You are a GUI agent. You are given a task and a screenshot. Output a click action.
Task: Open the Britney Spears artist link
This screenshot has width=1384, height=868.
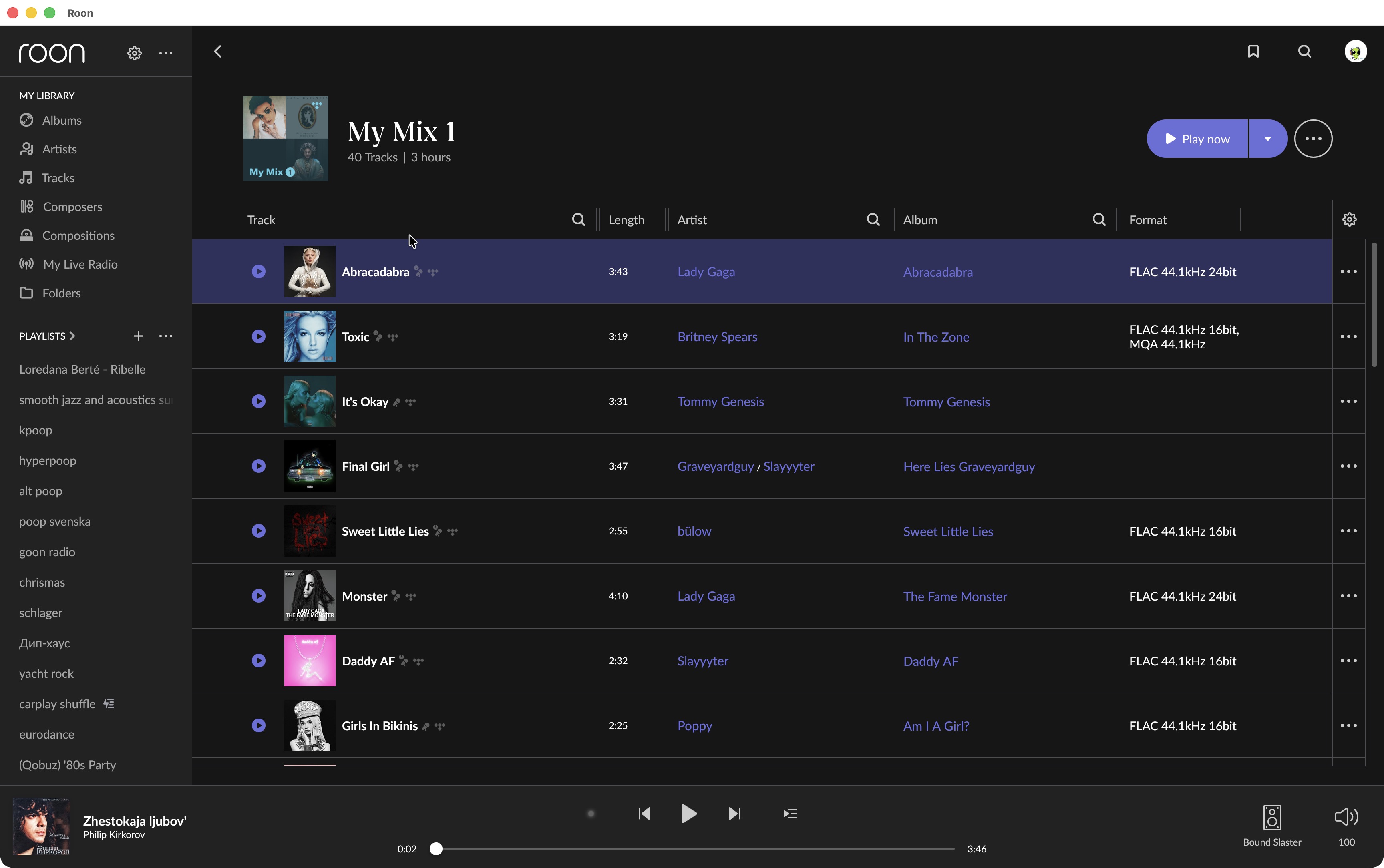(717, 337)
